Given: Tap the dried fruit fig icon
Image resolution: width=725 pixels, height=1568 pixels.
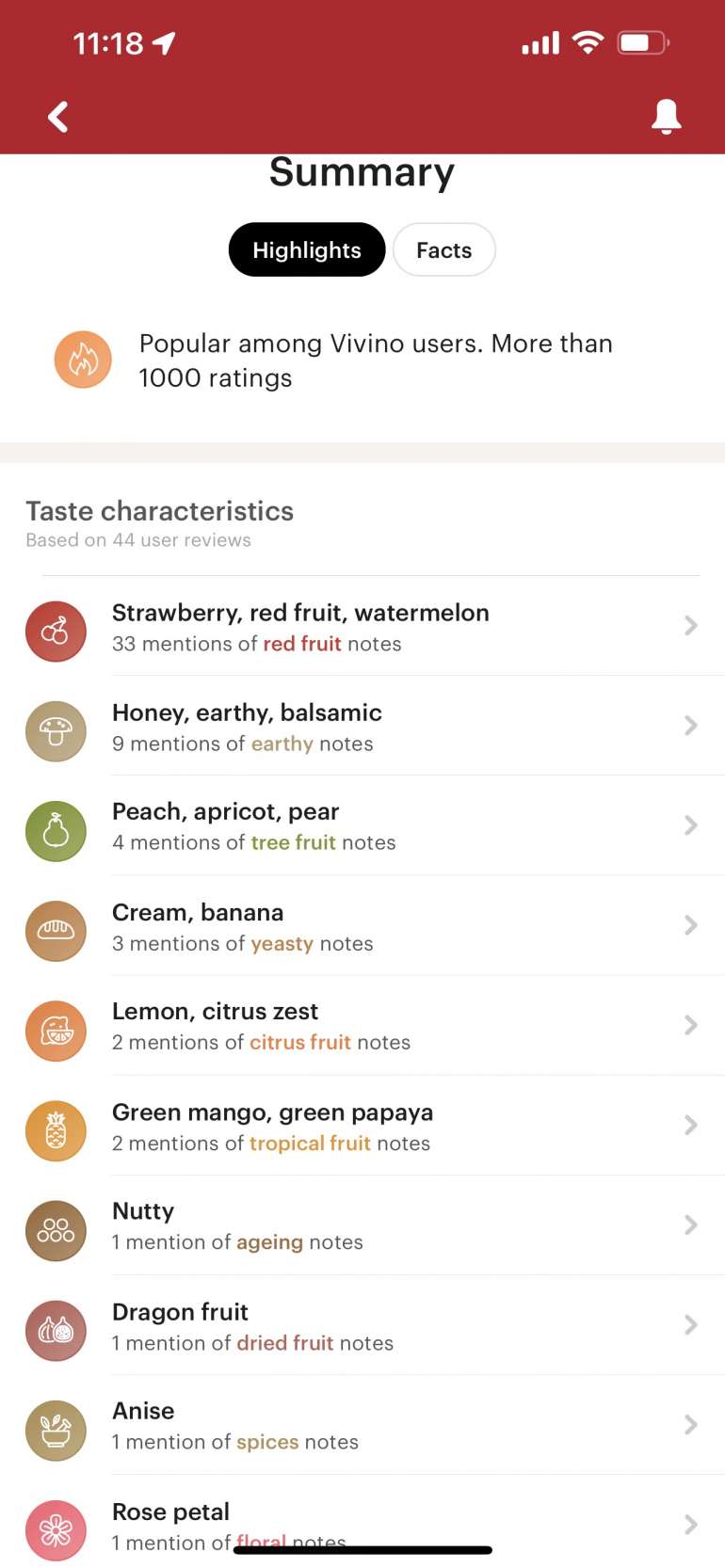Looking at the screenshot, I should click(x=56, y=1330).
